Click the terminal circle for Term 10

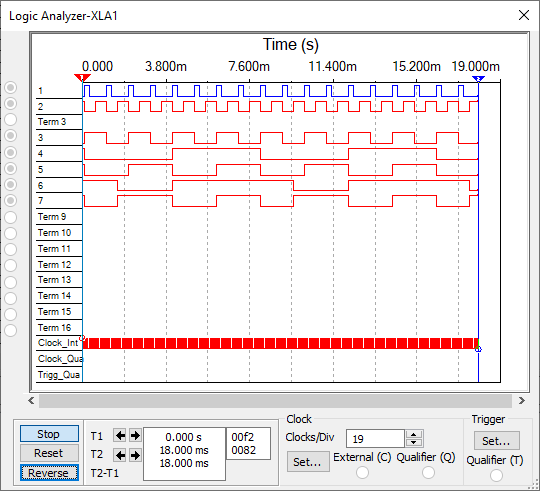11,233
